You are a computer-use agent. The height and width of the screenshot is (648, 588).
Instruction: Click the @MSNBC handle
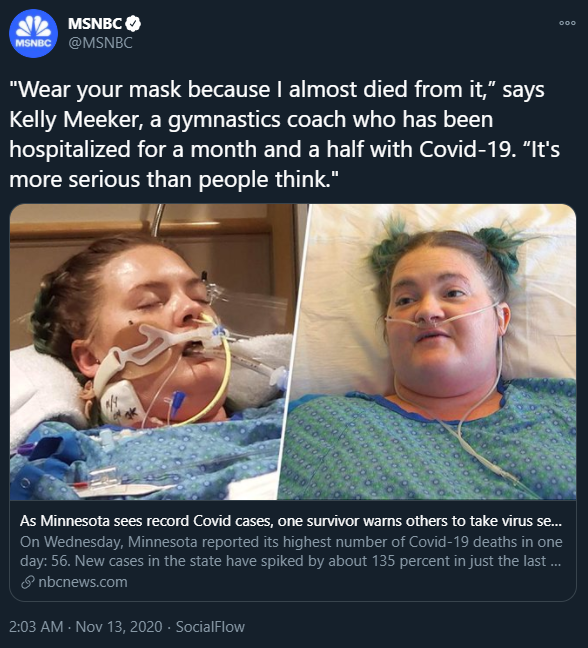pos(100,43)
